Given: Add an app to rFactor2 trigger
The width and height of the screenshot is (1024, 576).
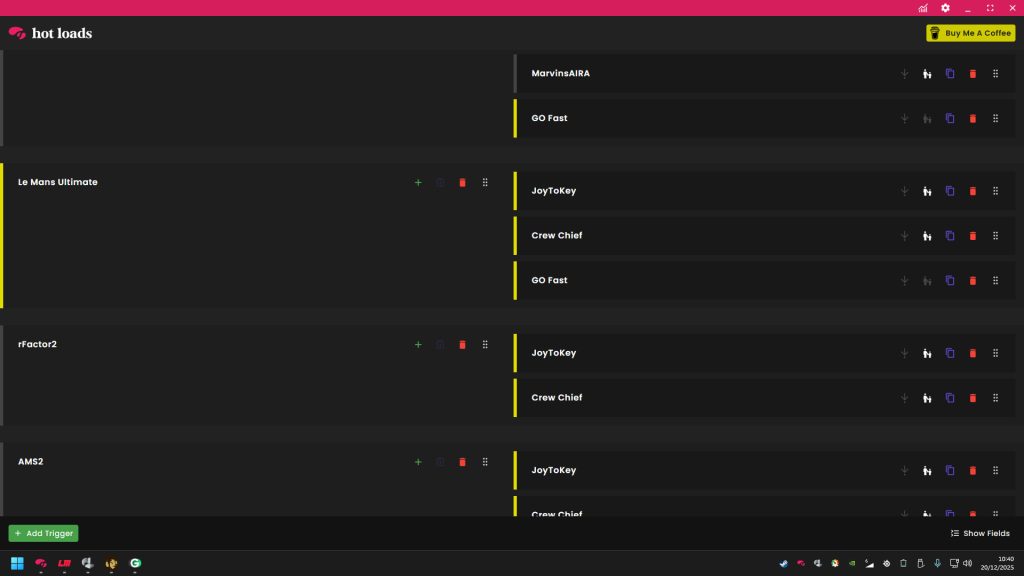Looking at the screenshot, I should [418, 345].
